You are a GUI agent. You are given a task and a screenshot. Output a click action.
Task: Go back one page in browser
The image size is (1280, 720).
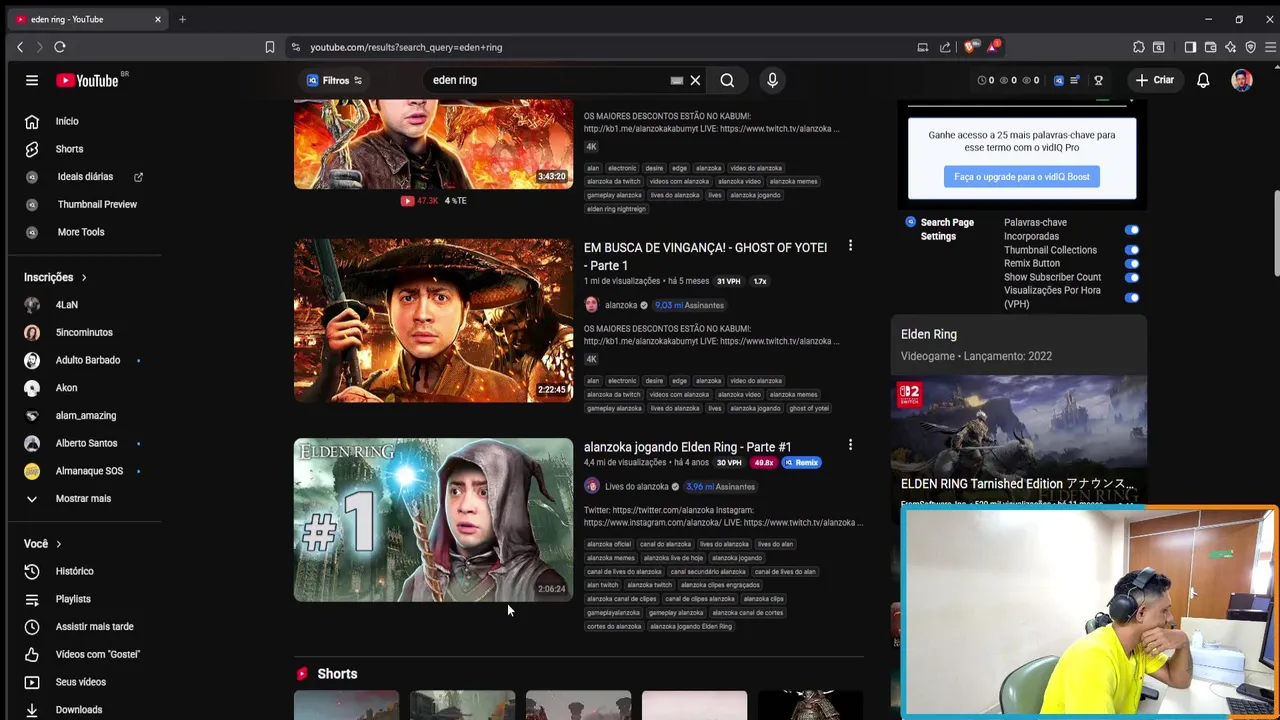click(20, 47)
